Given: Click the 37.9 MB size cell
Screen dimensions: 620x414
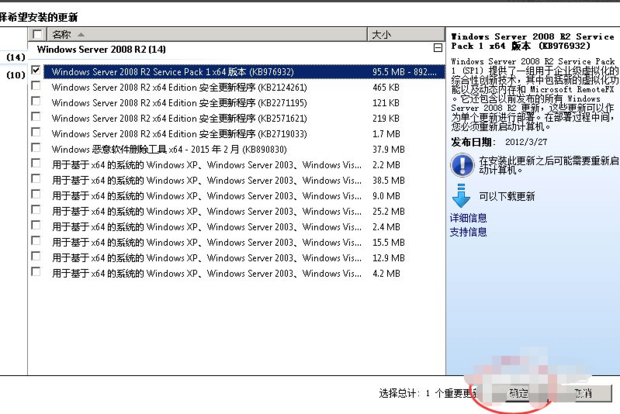Looking at the screenshot, I should (389, 149).
